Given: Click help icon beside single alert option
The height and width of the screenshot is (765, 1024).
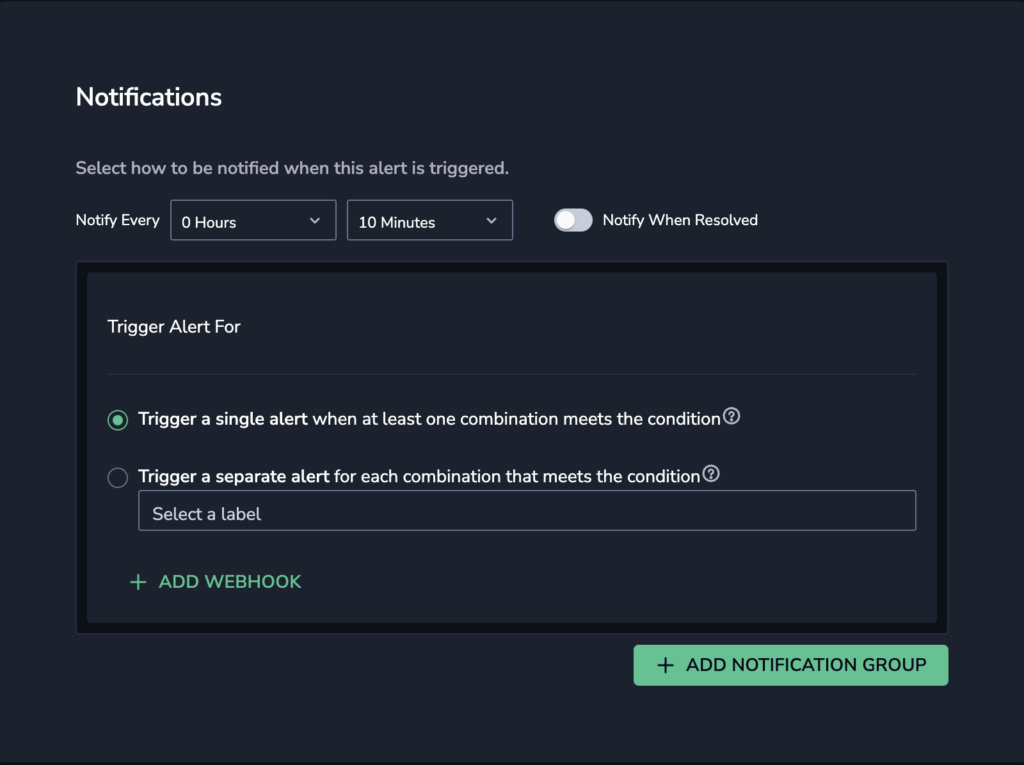Looking at the screenshot, I should click(731, 416).
